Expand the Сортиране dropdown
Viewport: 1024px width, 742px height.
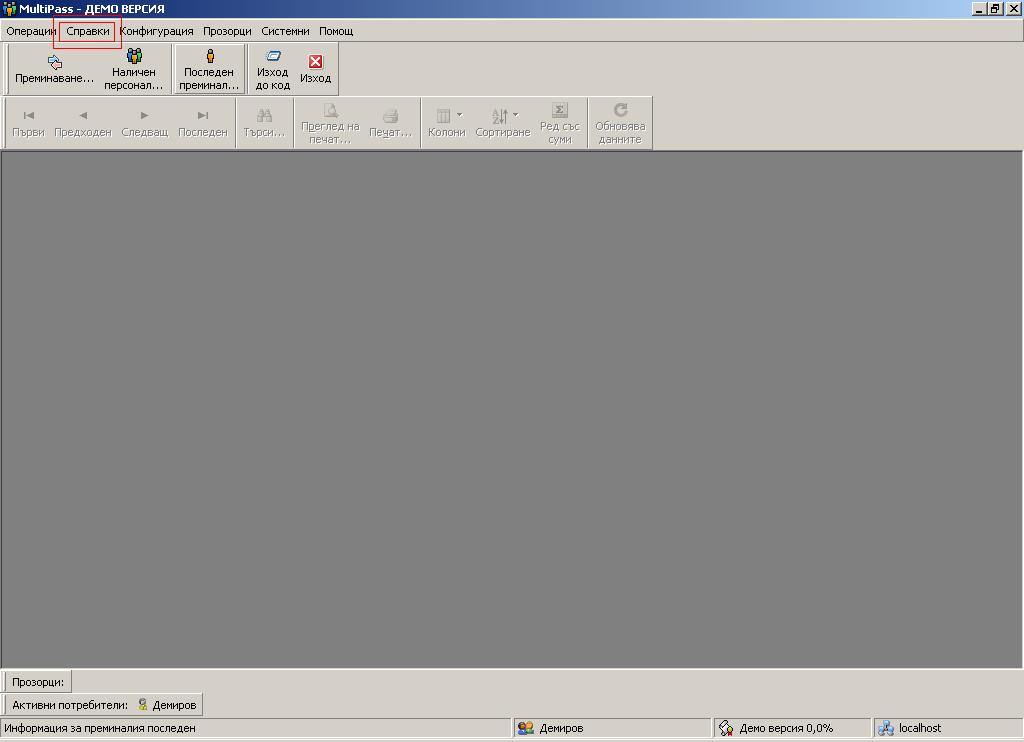point(515,115)
